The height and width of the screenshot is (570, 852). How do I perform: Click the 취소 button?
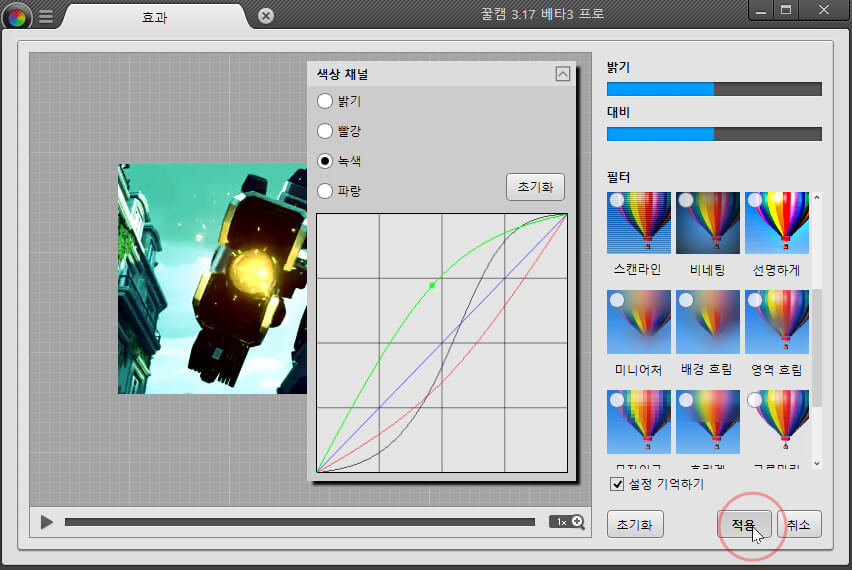tap(798, 524)
